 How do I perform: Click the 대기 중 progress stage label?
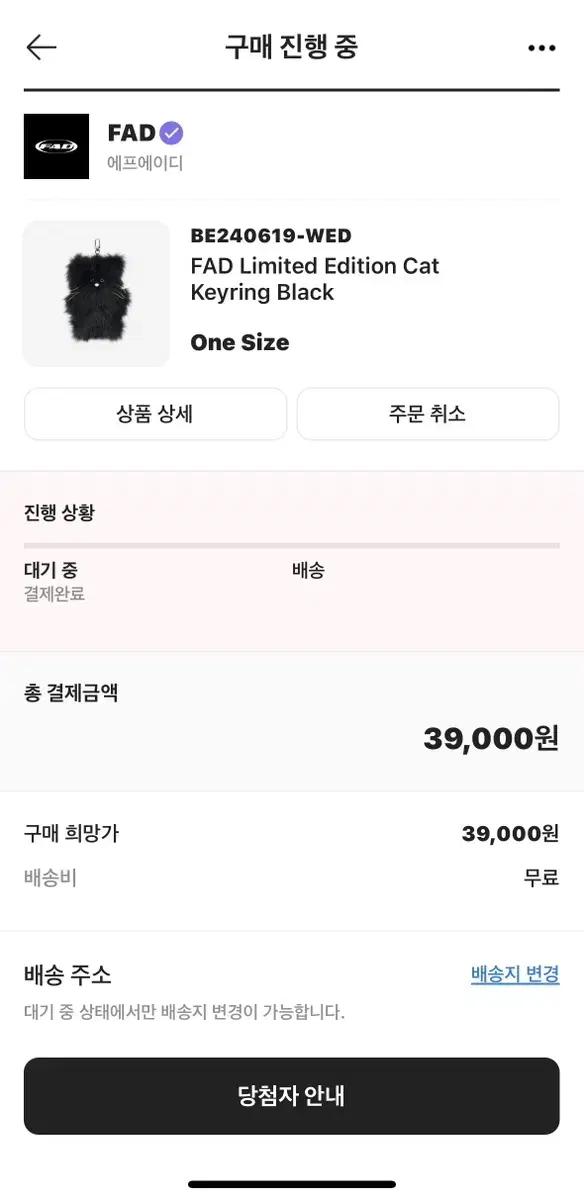pos(47,571)
